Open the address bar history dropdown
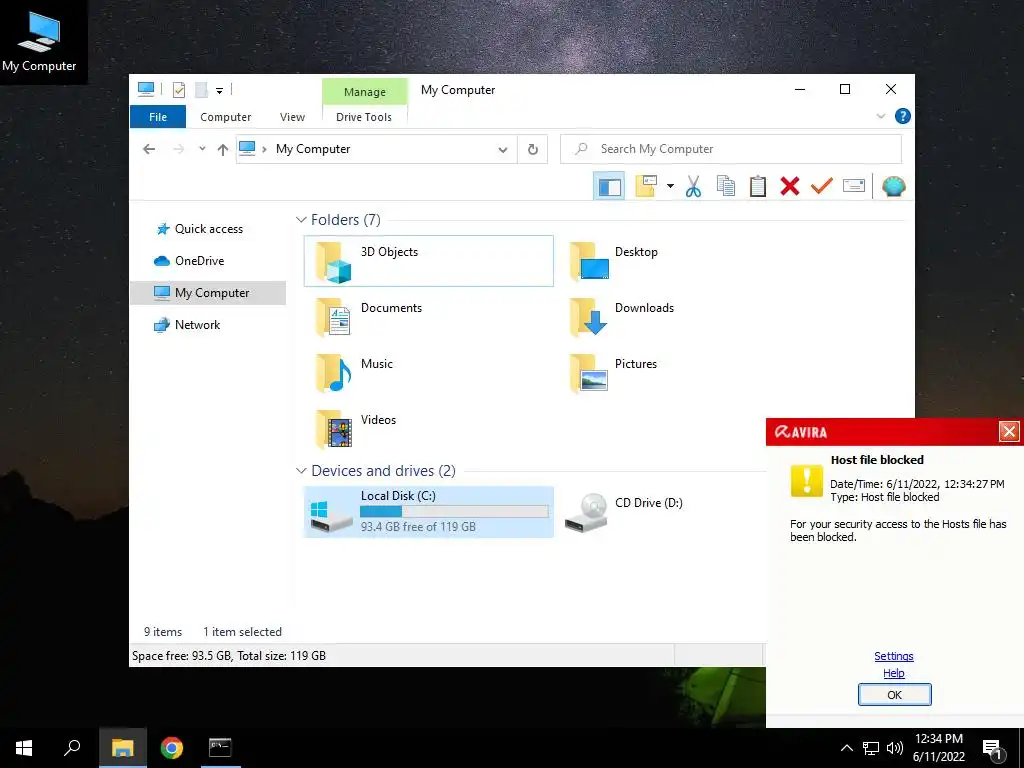The height and width of the screenshot is (768, 1024). click(503, 150)
